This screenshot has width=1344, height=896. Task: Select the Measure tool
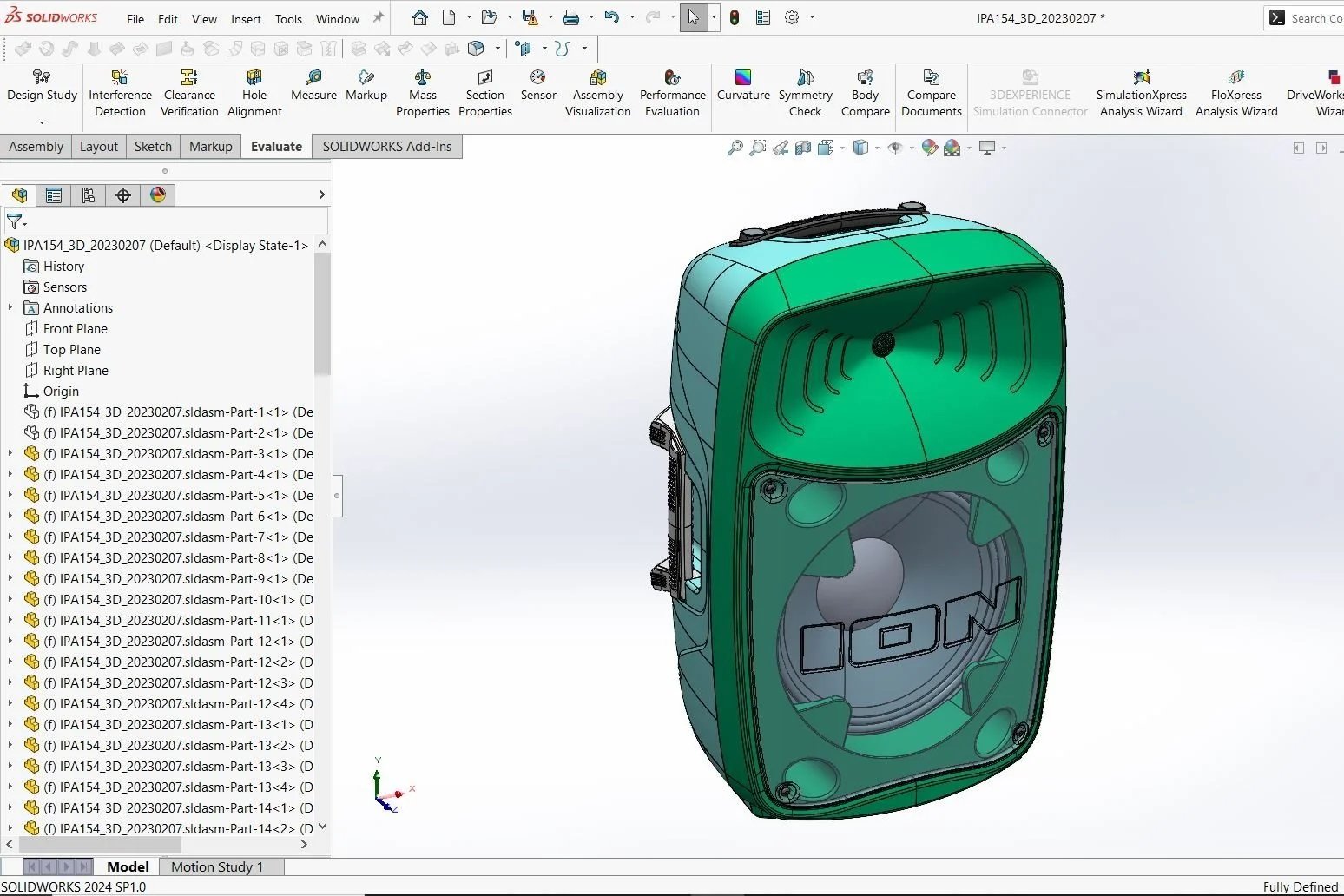pyautogui.click(x=313, y=86)
